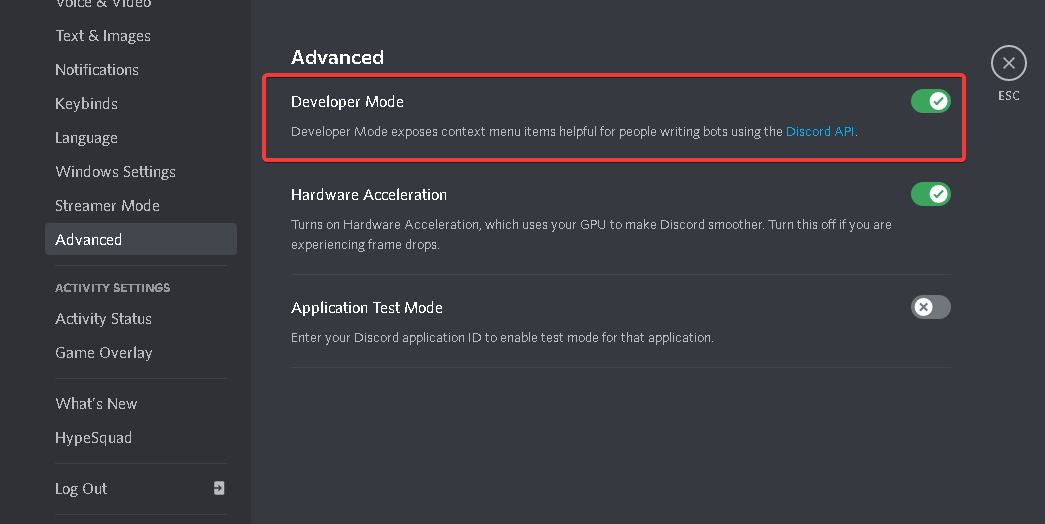Go to Notifications settings

point(97,70)
